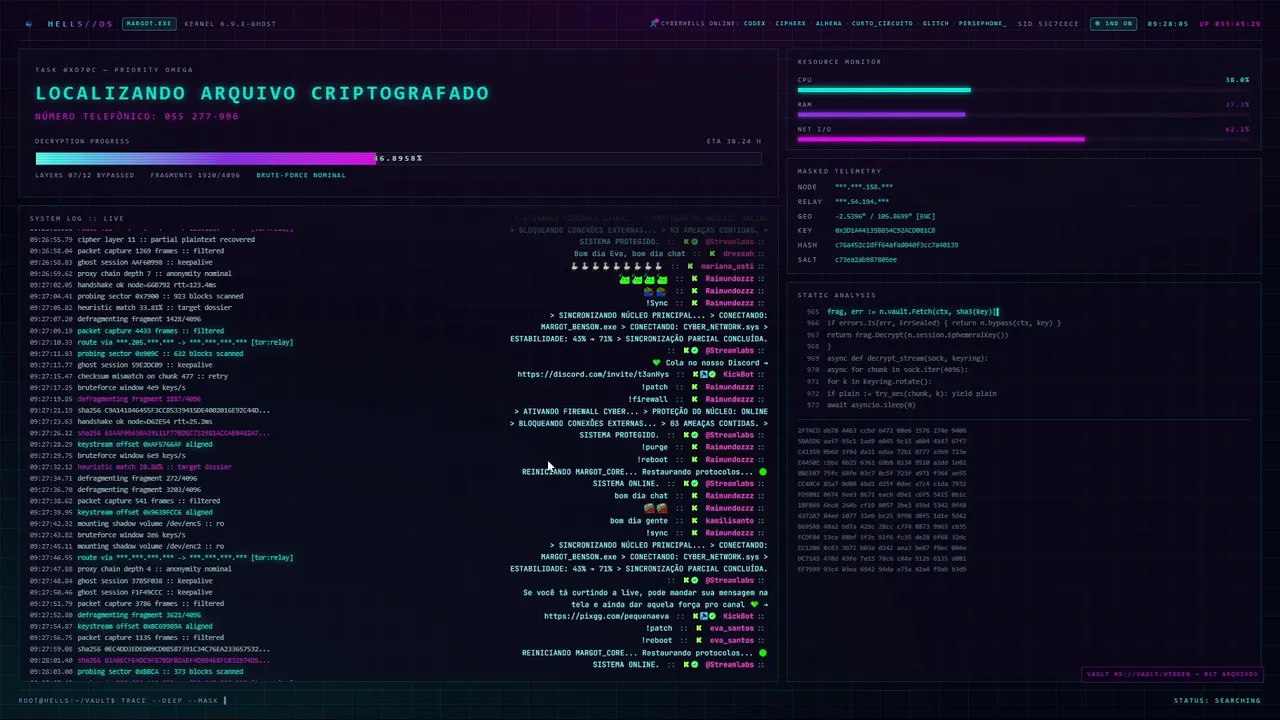The height and width of the screenshot is (720, 1280).
Task: Select user PERSEPHONE_ in online list
Action: point(983,23)
